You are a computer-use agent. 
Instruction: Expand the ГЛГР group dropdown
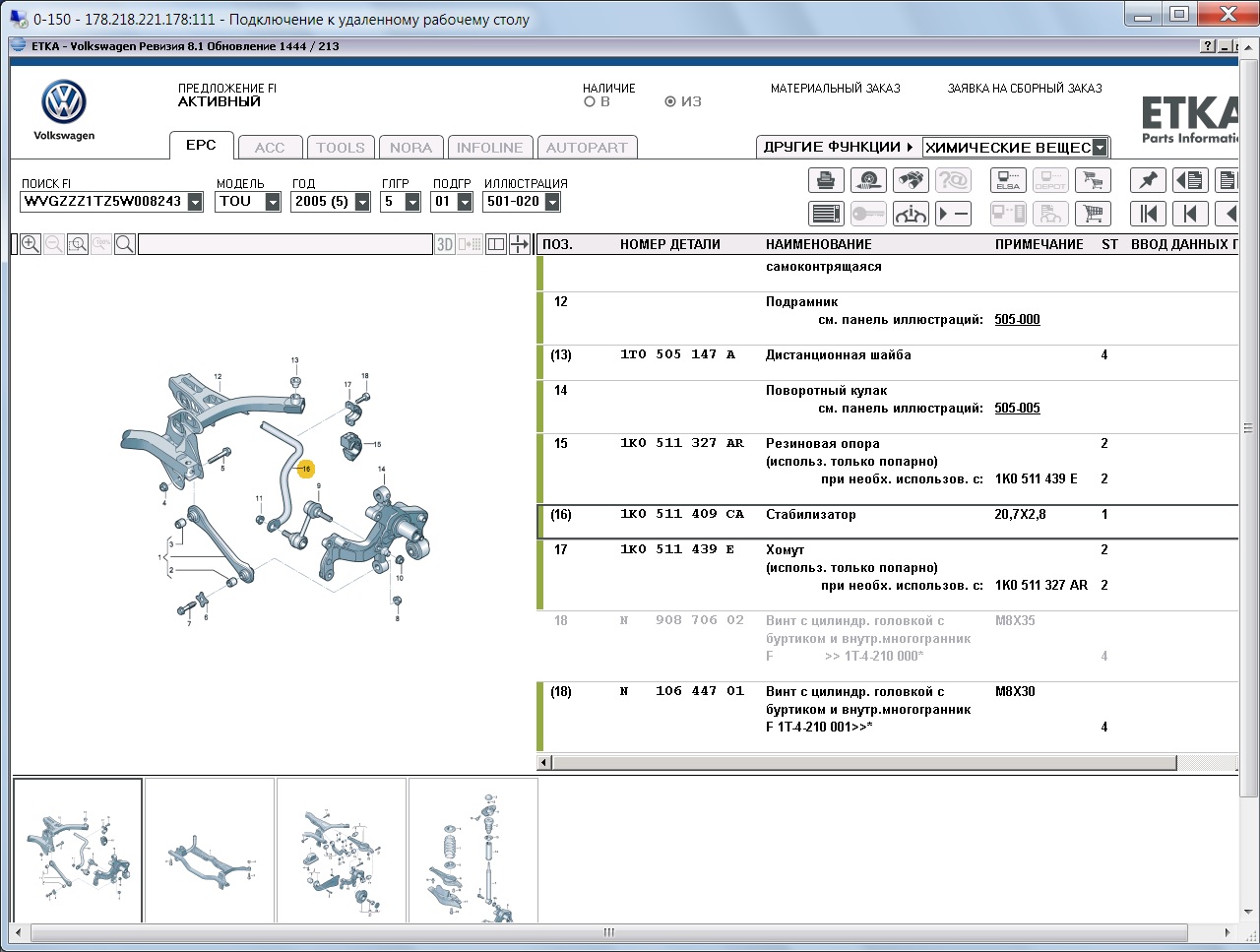pos(412,202)
